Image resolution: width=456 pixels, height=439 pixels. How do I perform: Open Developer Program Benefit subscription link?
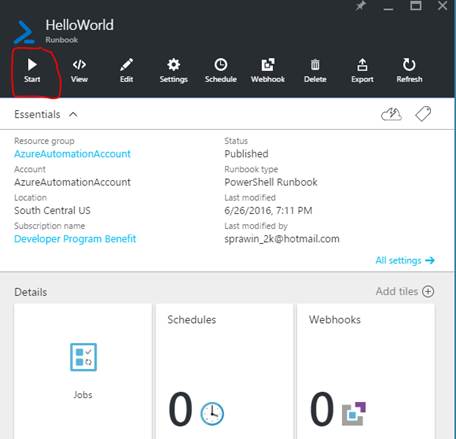point(75,239)
